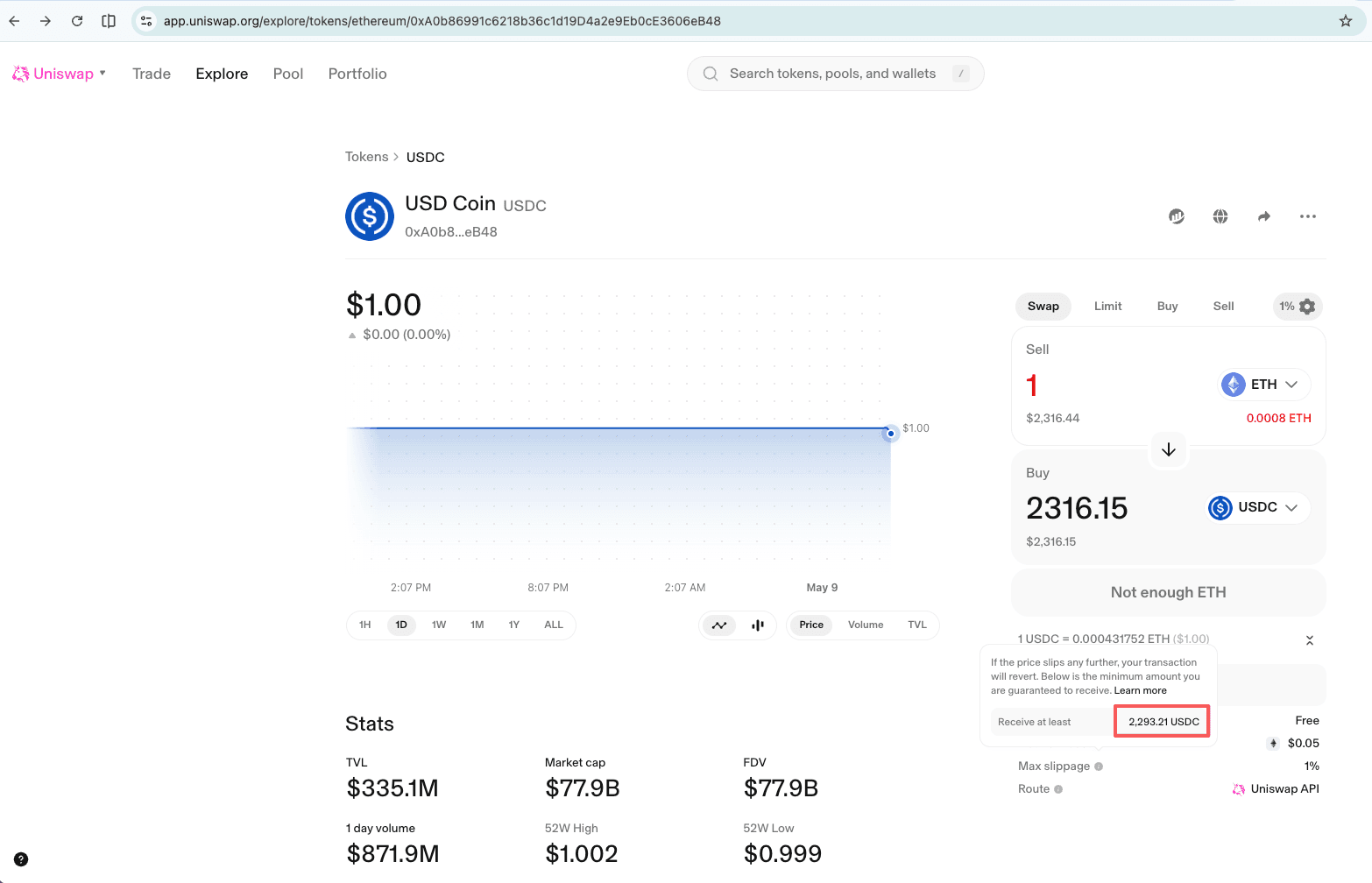Select the 1D chart timeframe
The height and width of the screenshot is (883, 1372).
point(401,625)
